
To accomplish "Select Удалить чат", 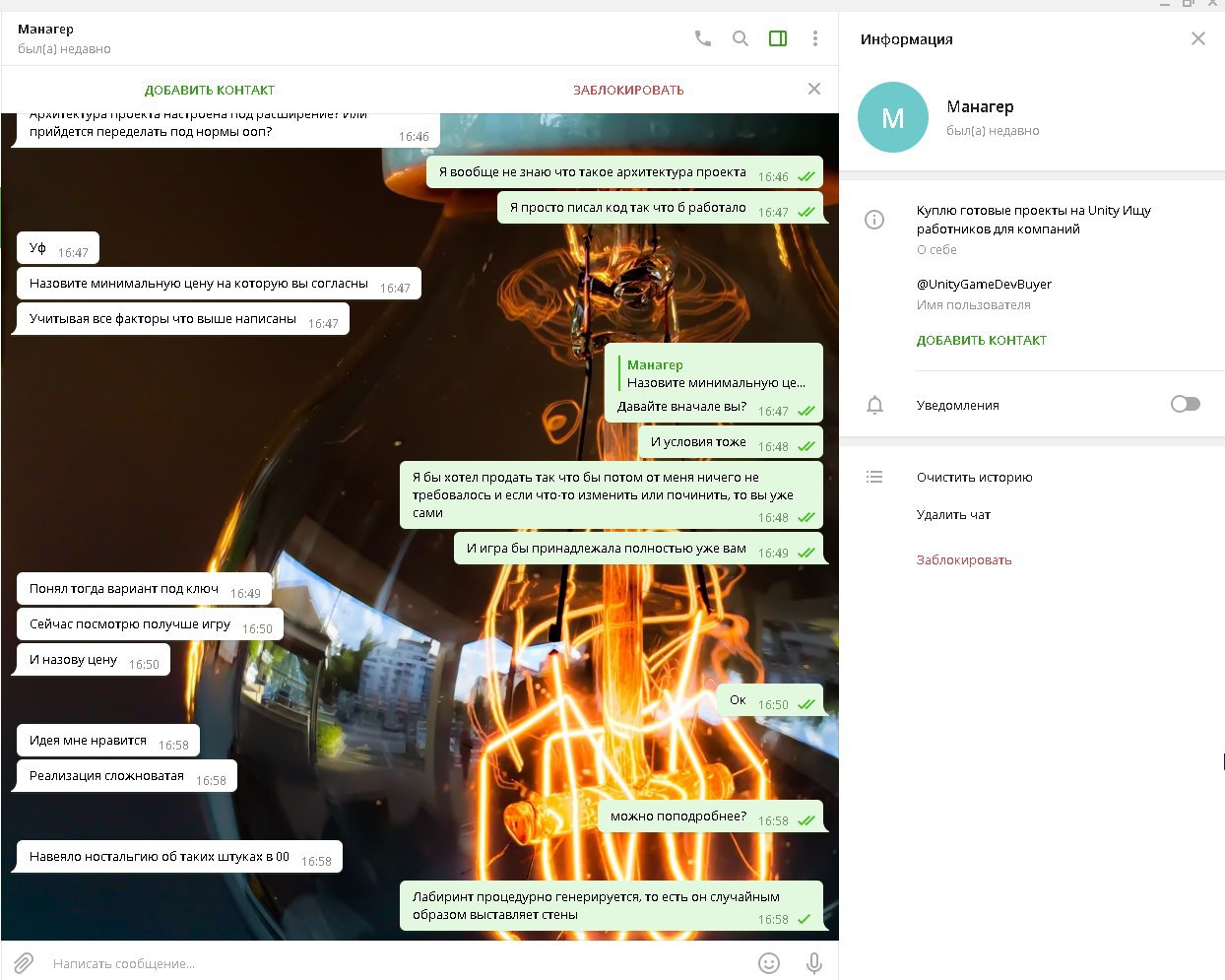I will click(x=953, y=514).
